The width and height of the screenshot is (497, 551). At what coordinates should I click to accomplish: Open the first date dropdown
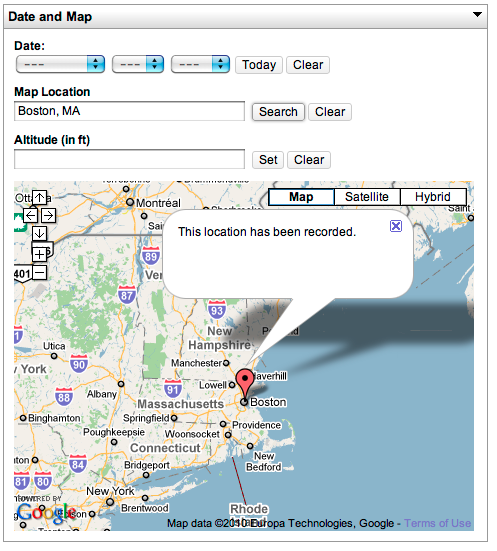pyautogui.click(x=60, y=64)
